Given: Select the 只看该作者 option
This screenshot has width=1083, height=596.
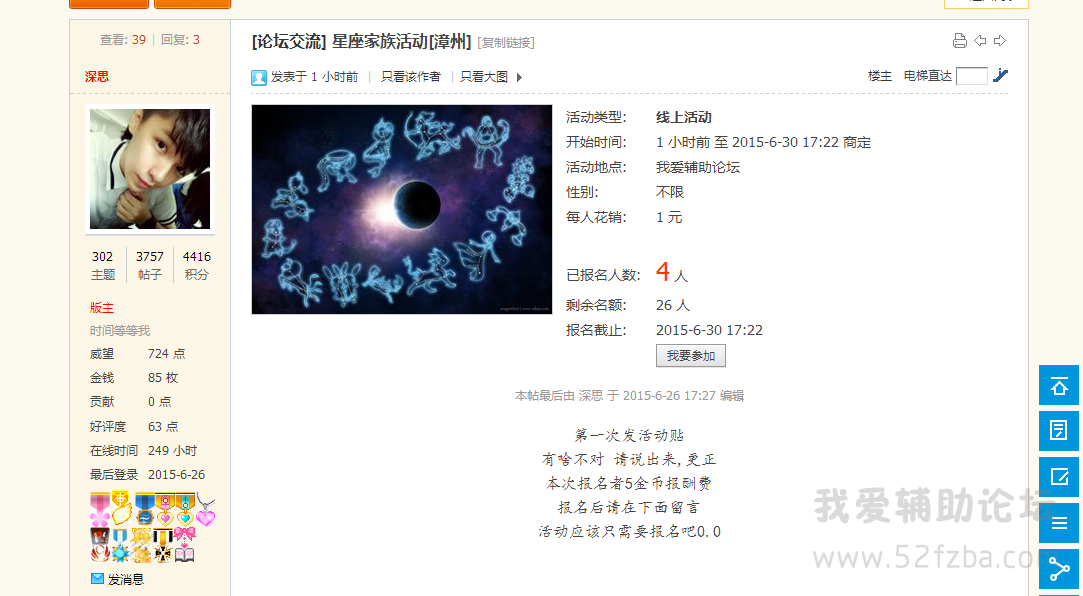Looking at the screenshot, I should [410, 77].
